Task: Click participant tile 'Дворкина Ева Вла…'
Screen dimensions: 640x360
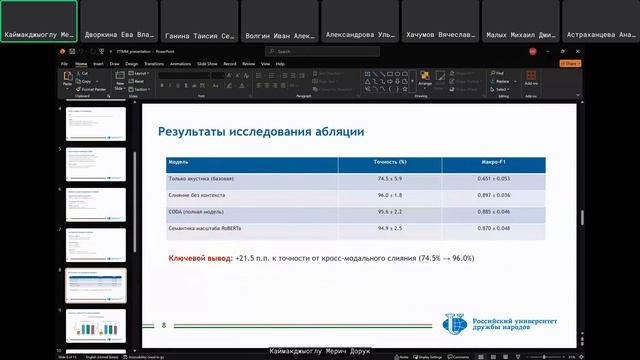Action: (119, 21)
